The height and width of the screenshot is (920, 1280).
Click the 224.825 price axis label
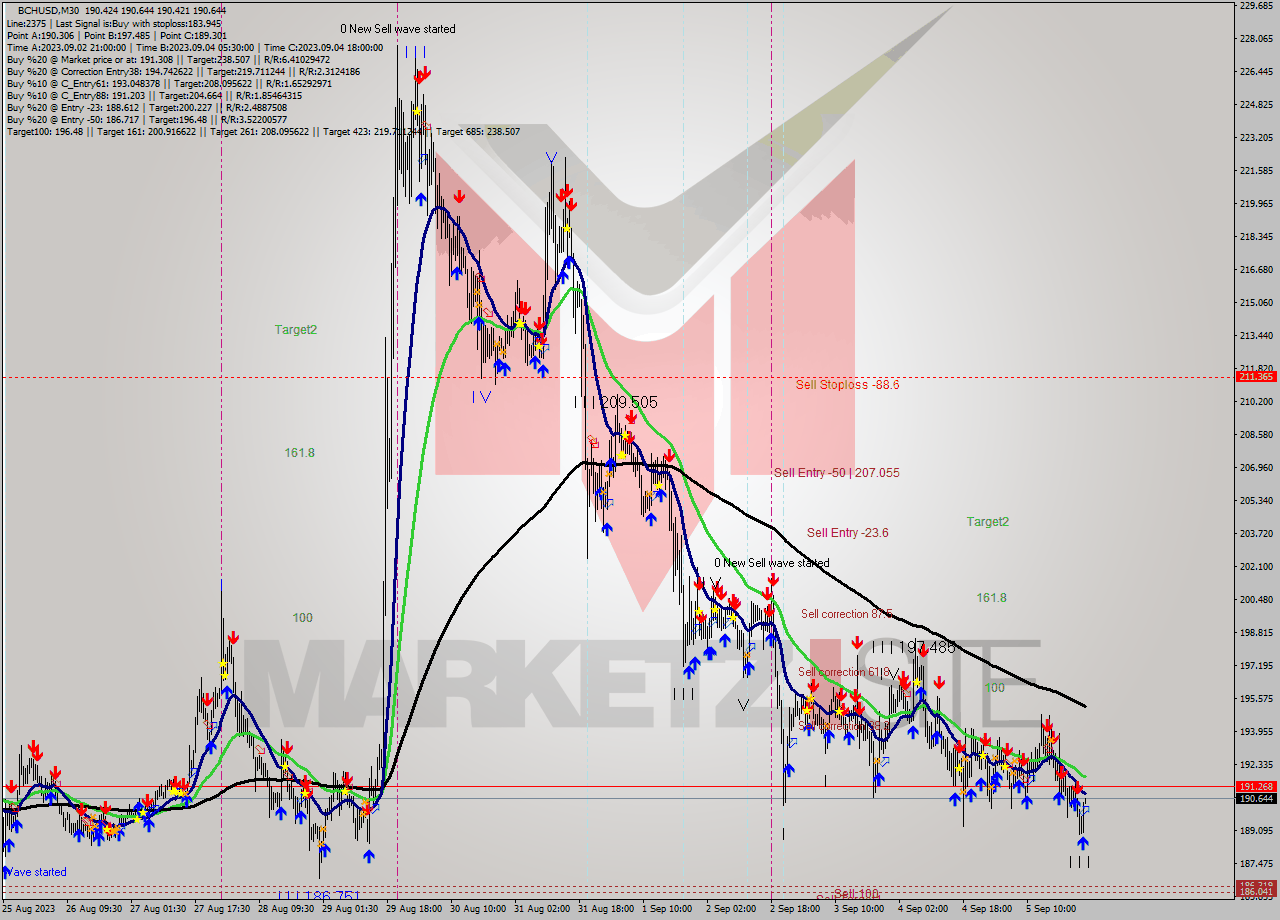click(x=1256, y=105)
